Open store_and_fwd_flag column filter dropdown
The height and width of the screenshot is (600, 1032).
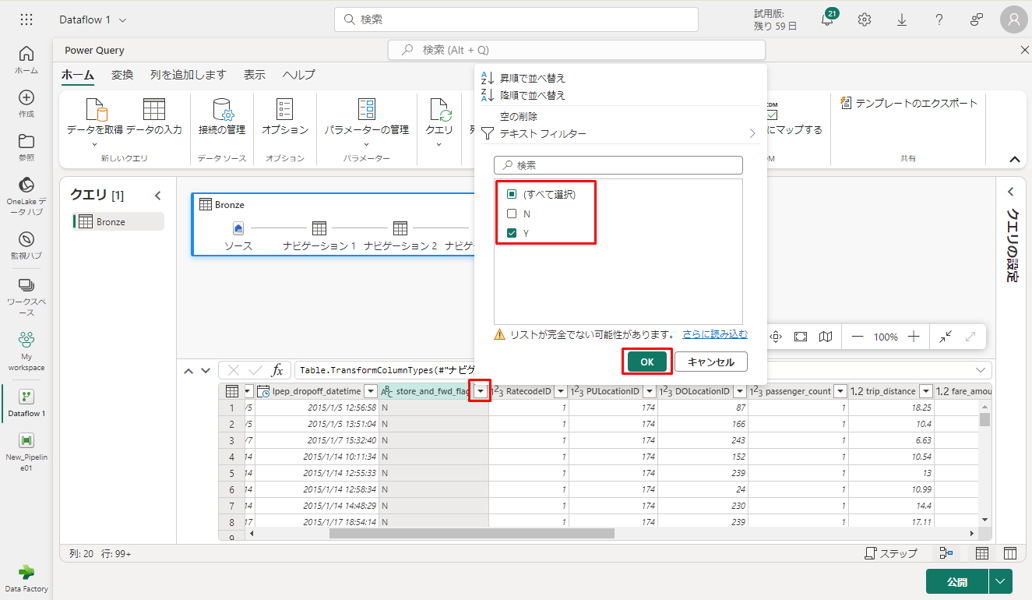click(480, 391)
